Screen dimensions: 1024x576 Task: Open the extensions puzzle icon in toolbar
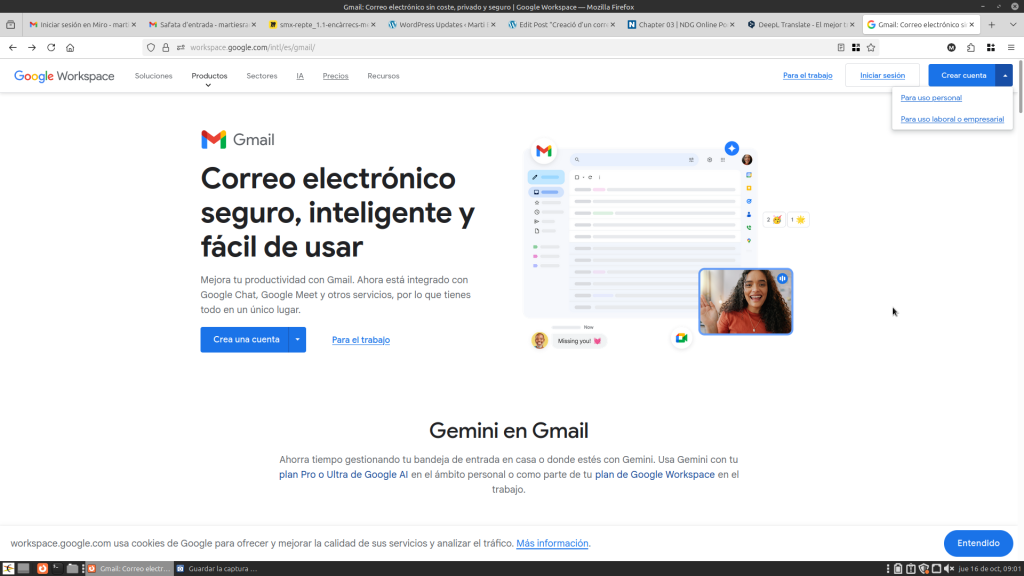pyautogui.click(x=971, y=47)
